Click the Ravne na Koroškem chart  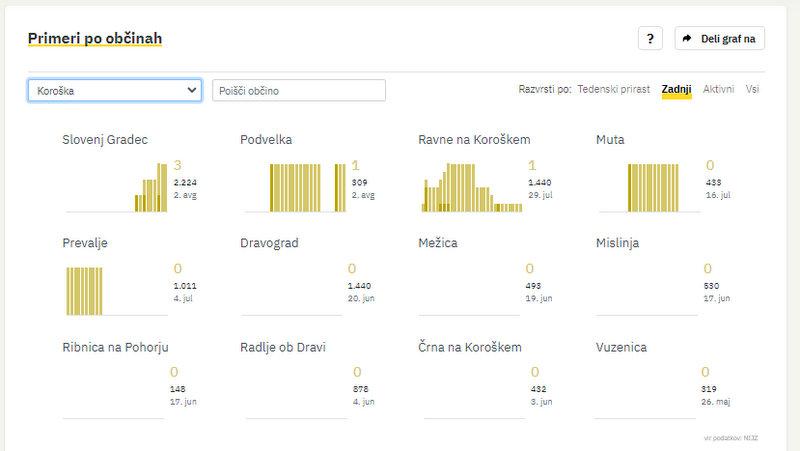click(472, 187)
